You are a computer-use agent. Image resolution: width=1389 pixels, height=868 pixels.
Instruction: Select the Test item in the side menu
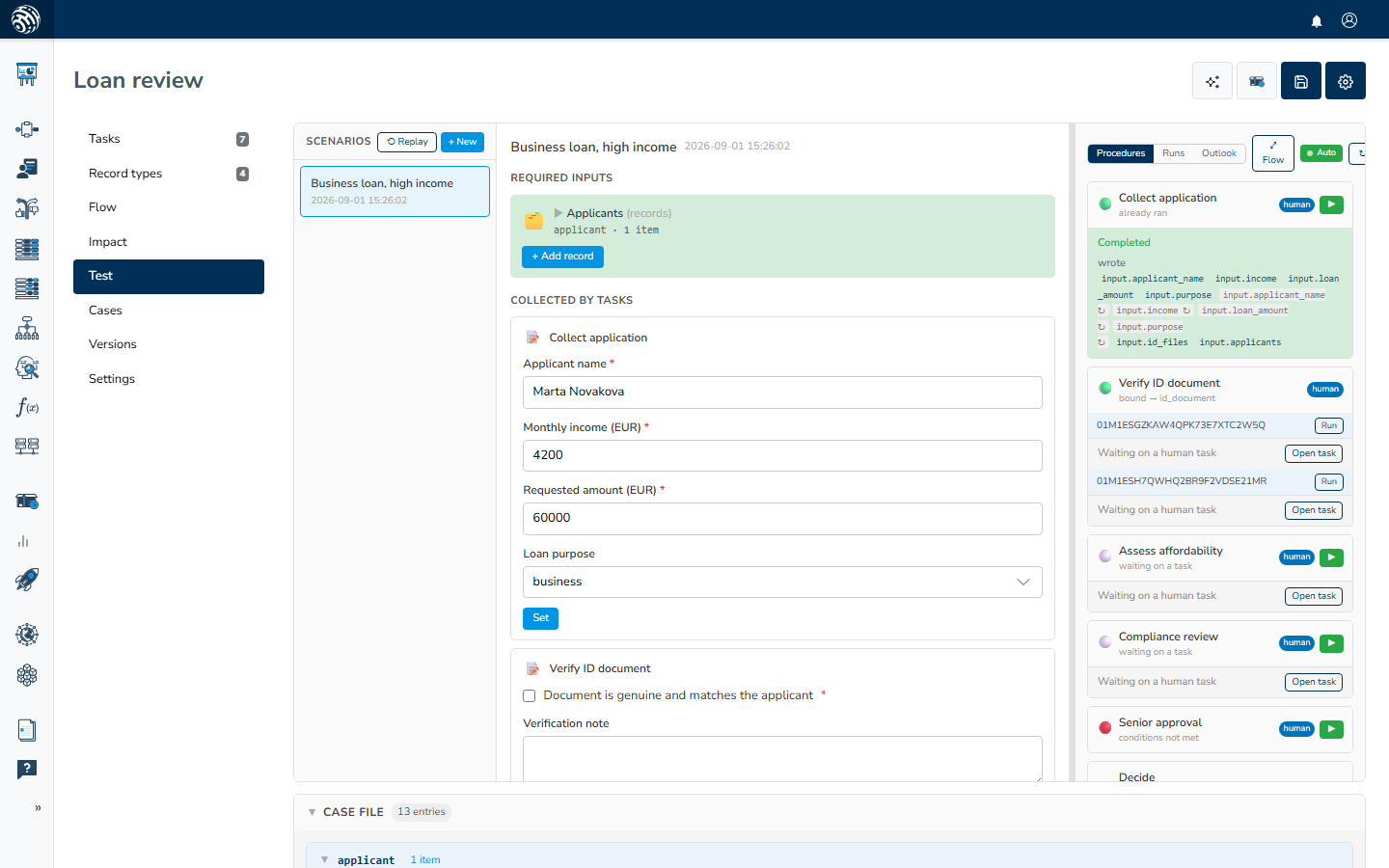click(169, 277)
